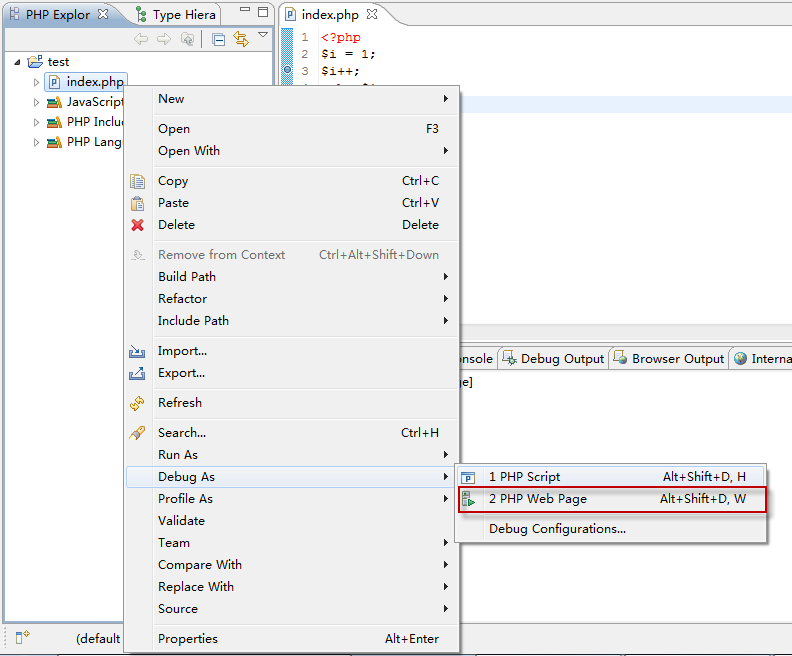The height and width of the screenshot is (656, 792).
Task: Click the red Delete icon
Action: point(138,225)
